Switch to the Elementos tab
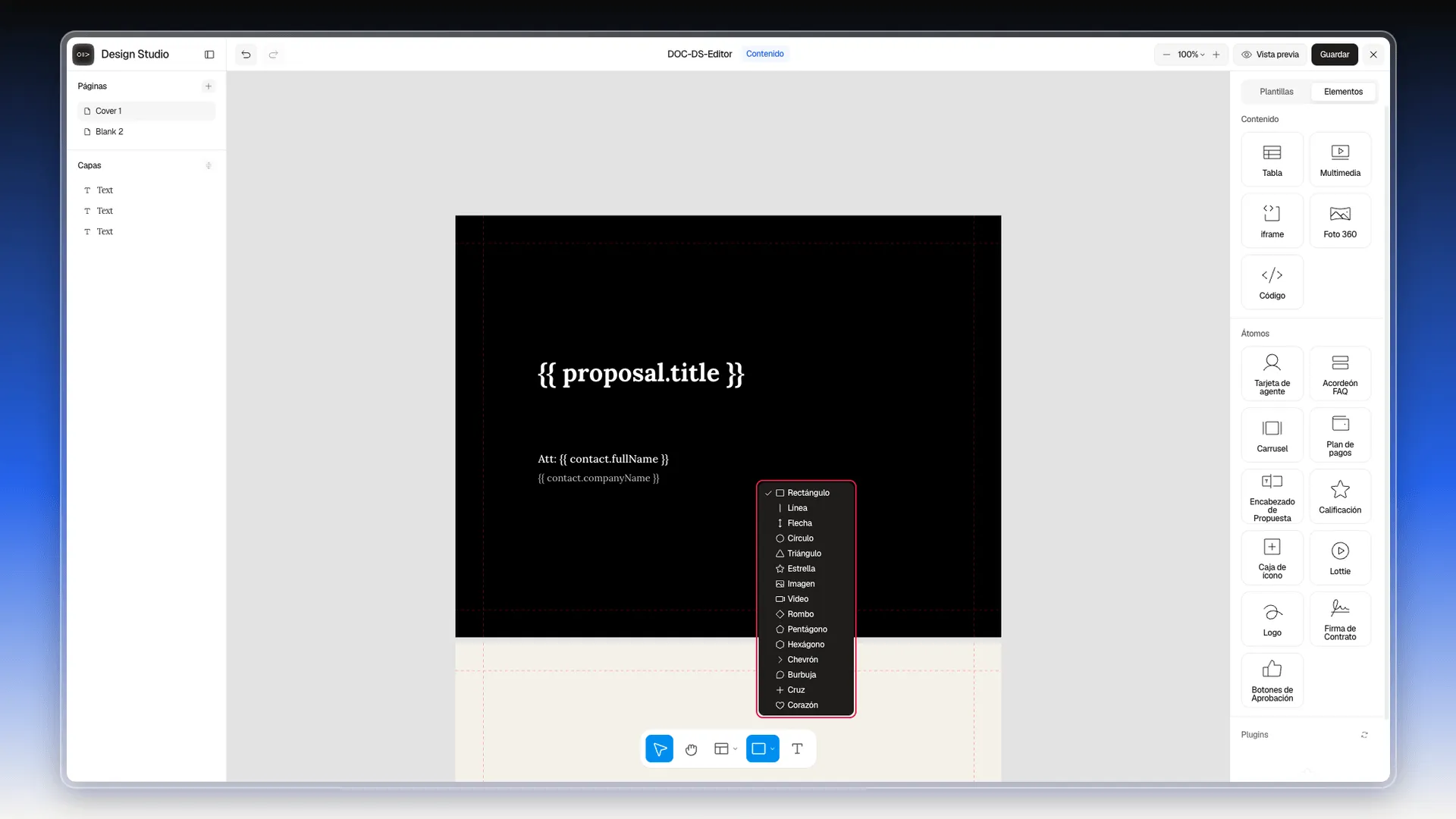 1343,92
